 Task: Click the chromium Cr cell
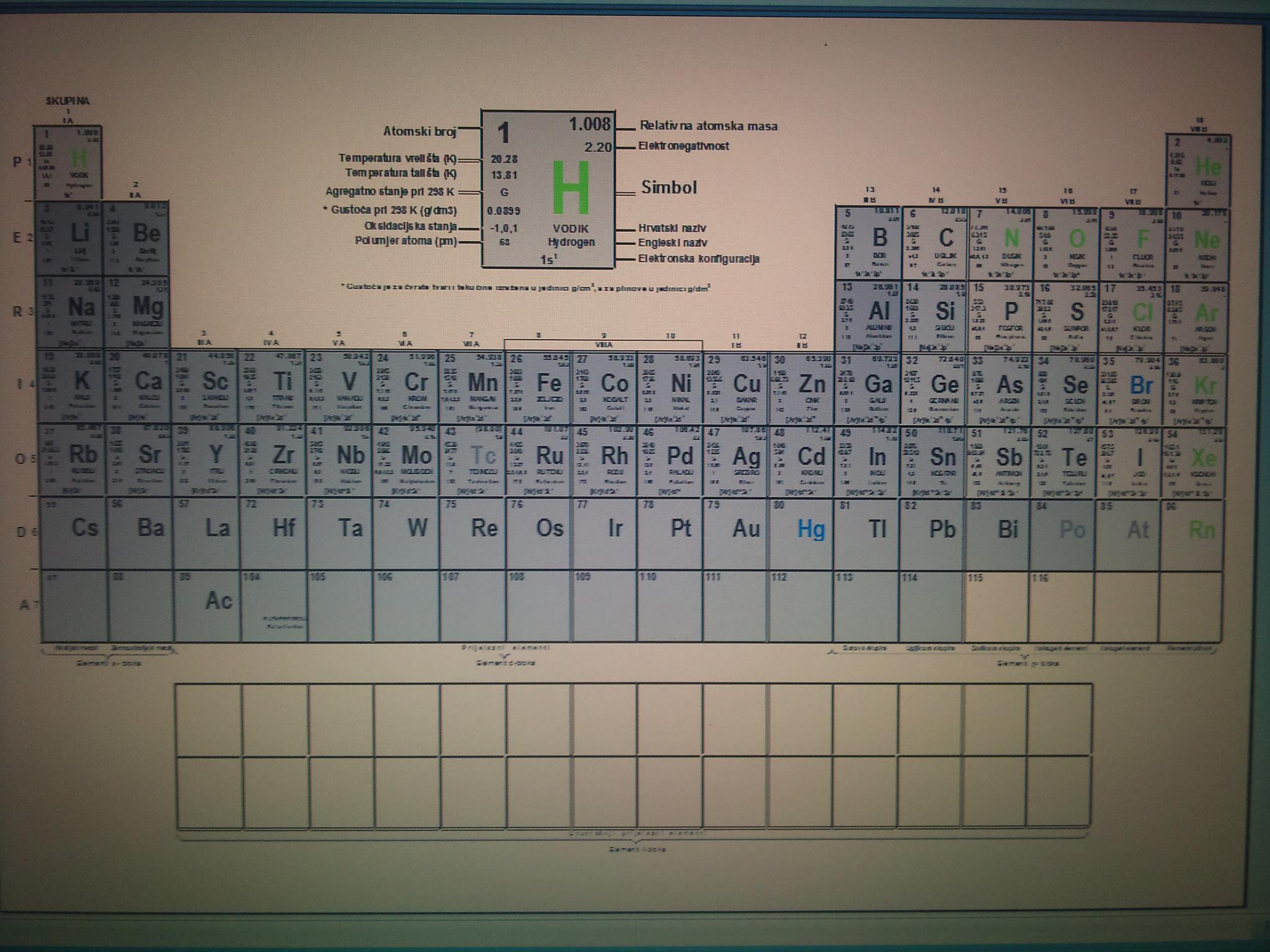click(406, 387)
